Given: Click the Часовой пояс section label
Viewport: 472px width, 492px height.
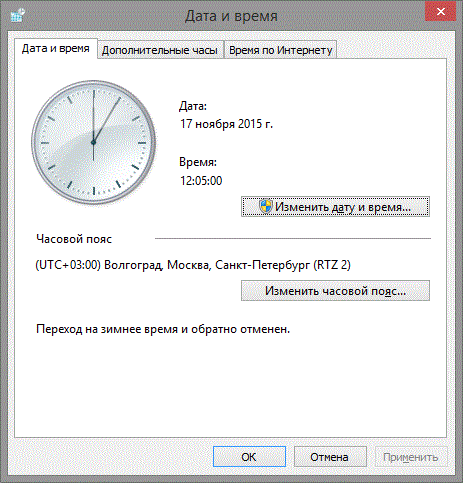Looking at the screenshot, I should (x=74, y=239).
